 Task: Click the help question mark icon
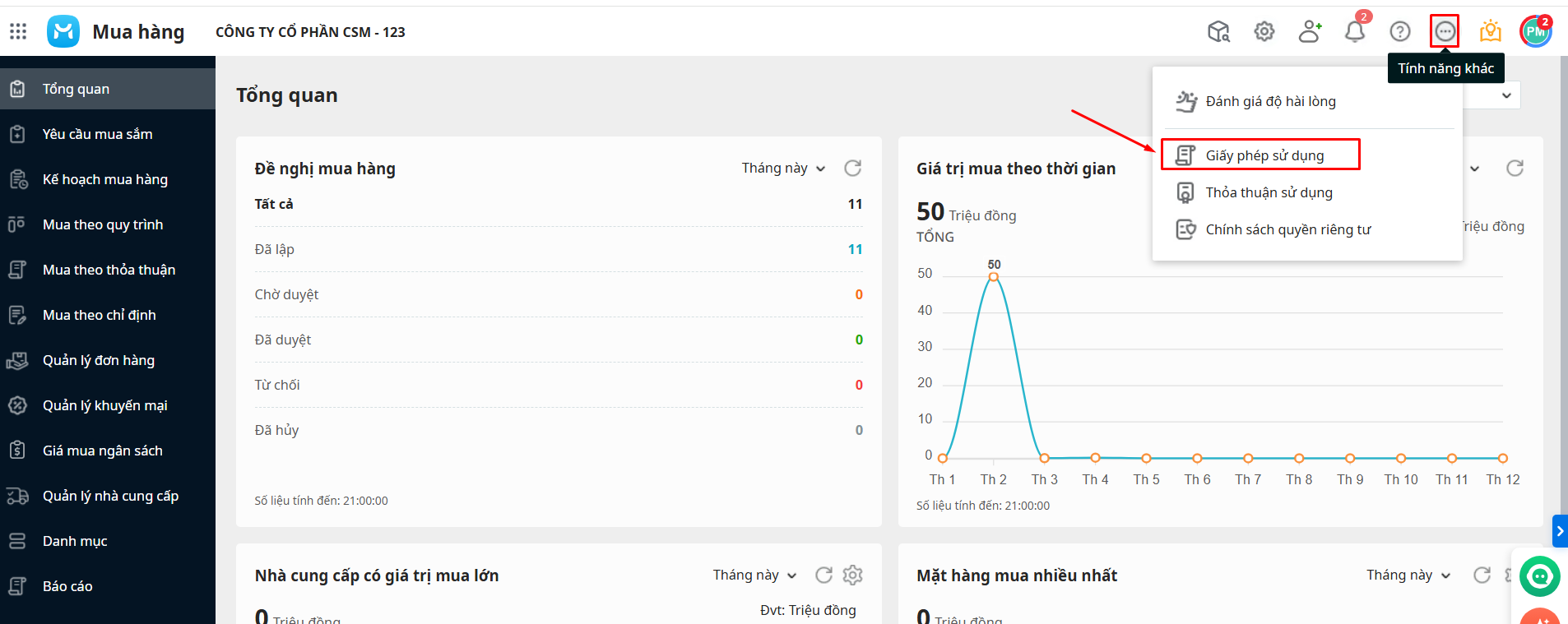pyautogui.click(x=1400, y=31)
